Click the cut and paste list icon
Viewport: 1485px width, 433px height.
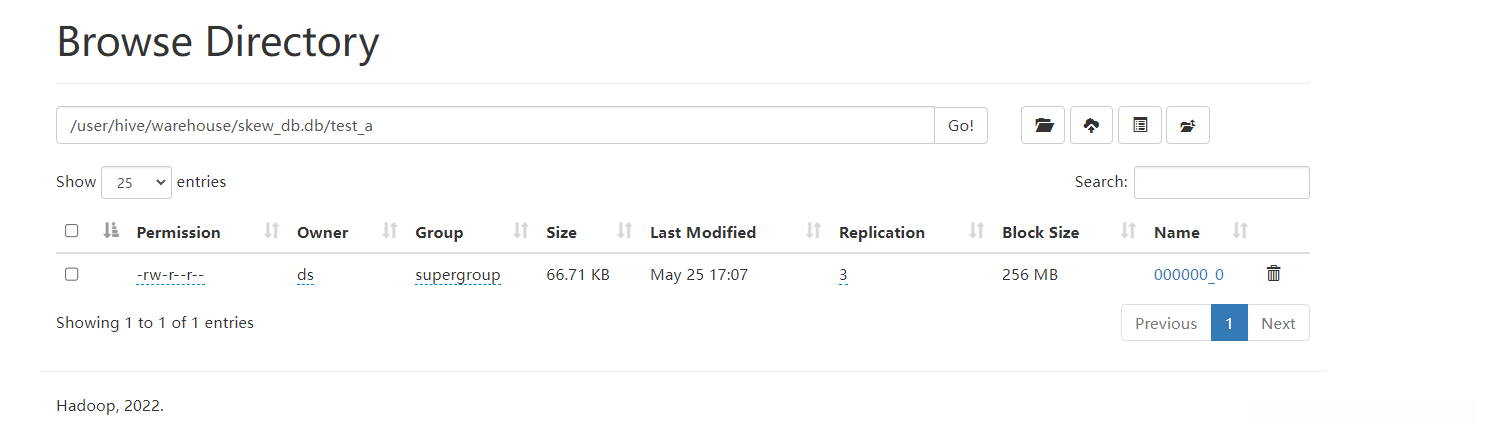[x=1140, y=126]
